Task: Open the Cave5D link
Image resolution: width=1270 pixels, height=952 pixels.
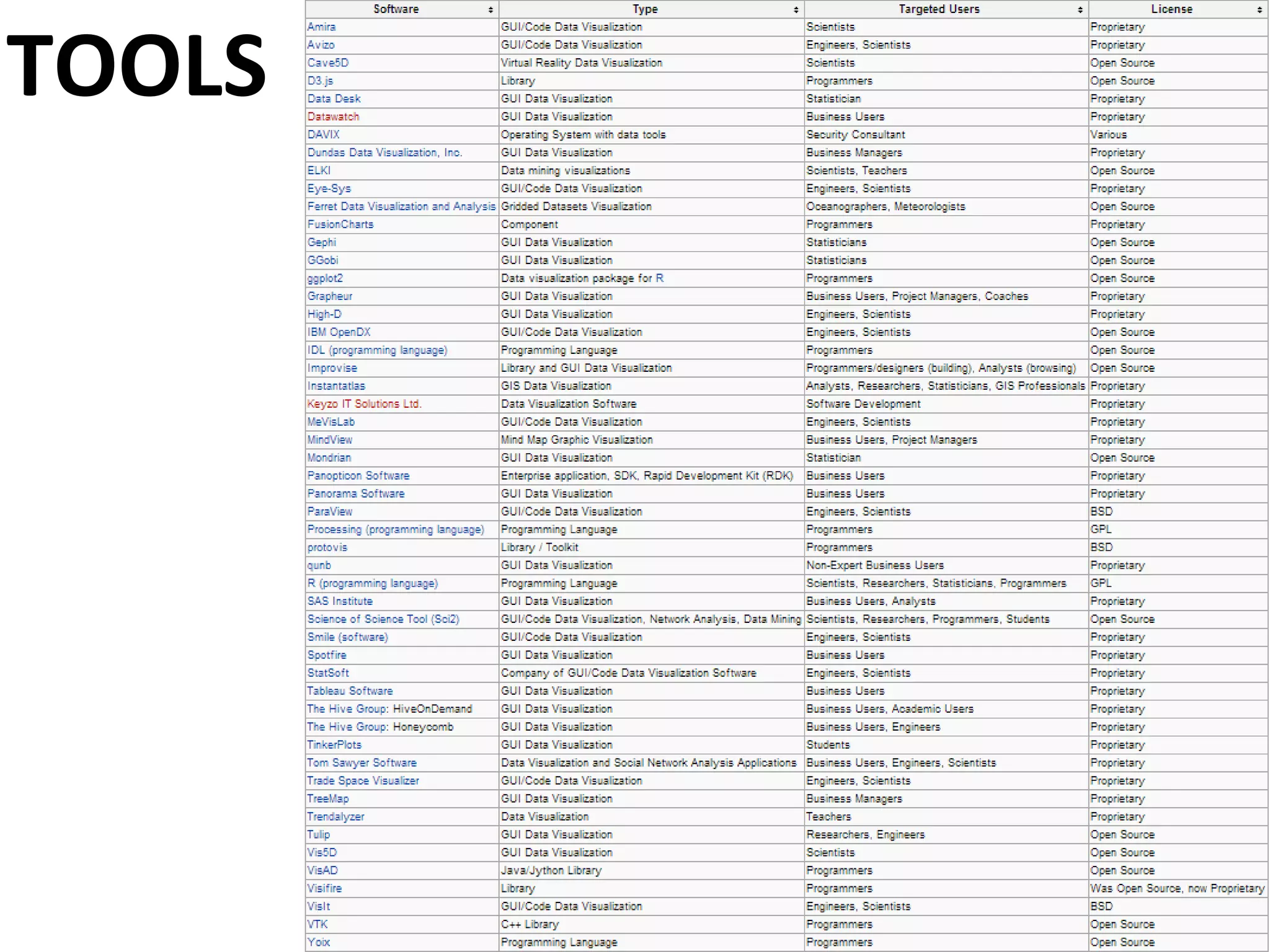Action: coord(328,63)
